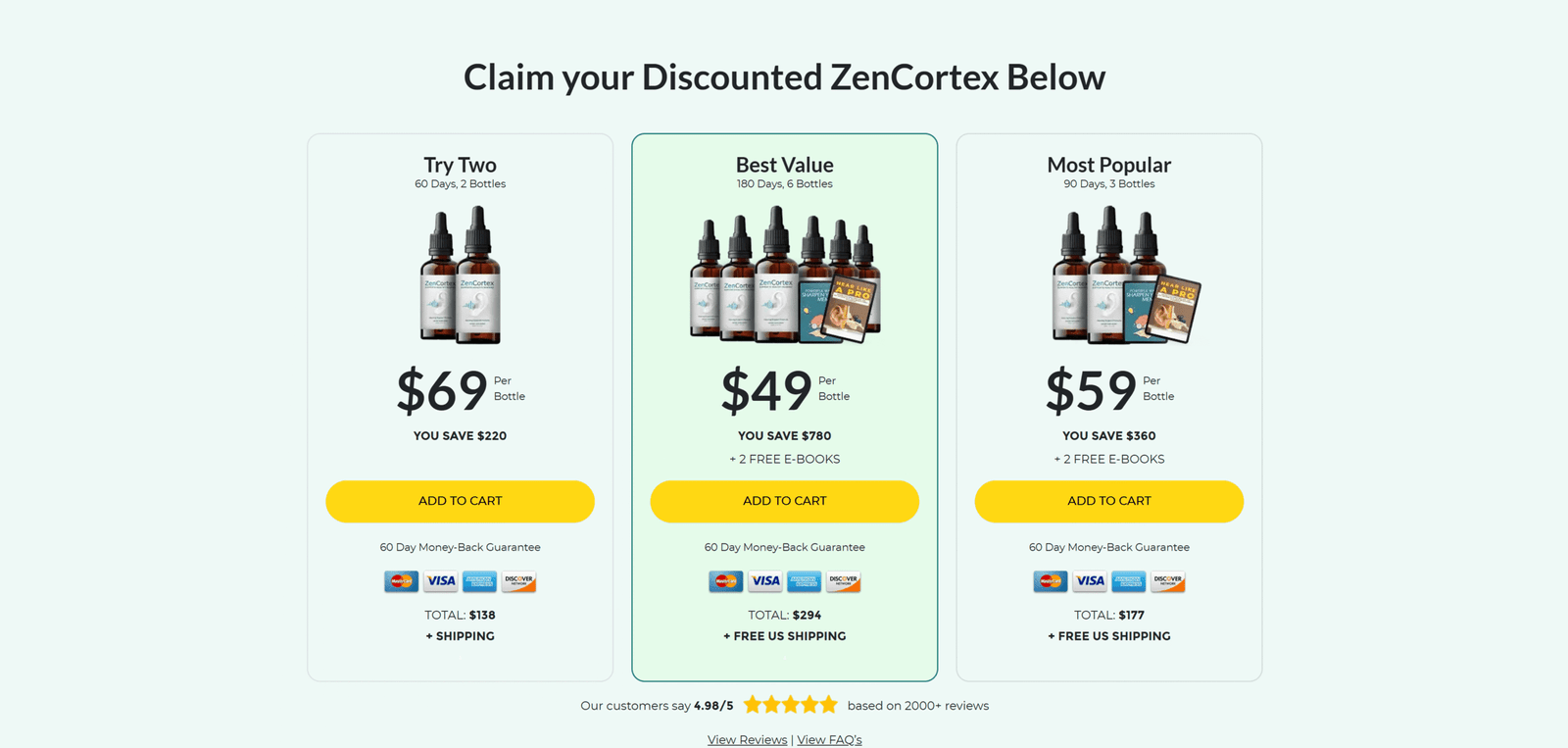Click Discover icon in Best Value card
The height and width of the screenshot is (748, 1568).
pos(843,581)
